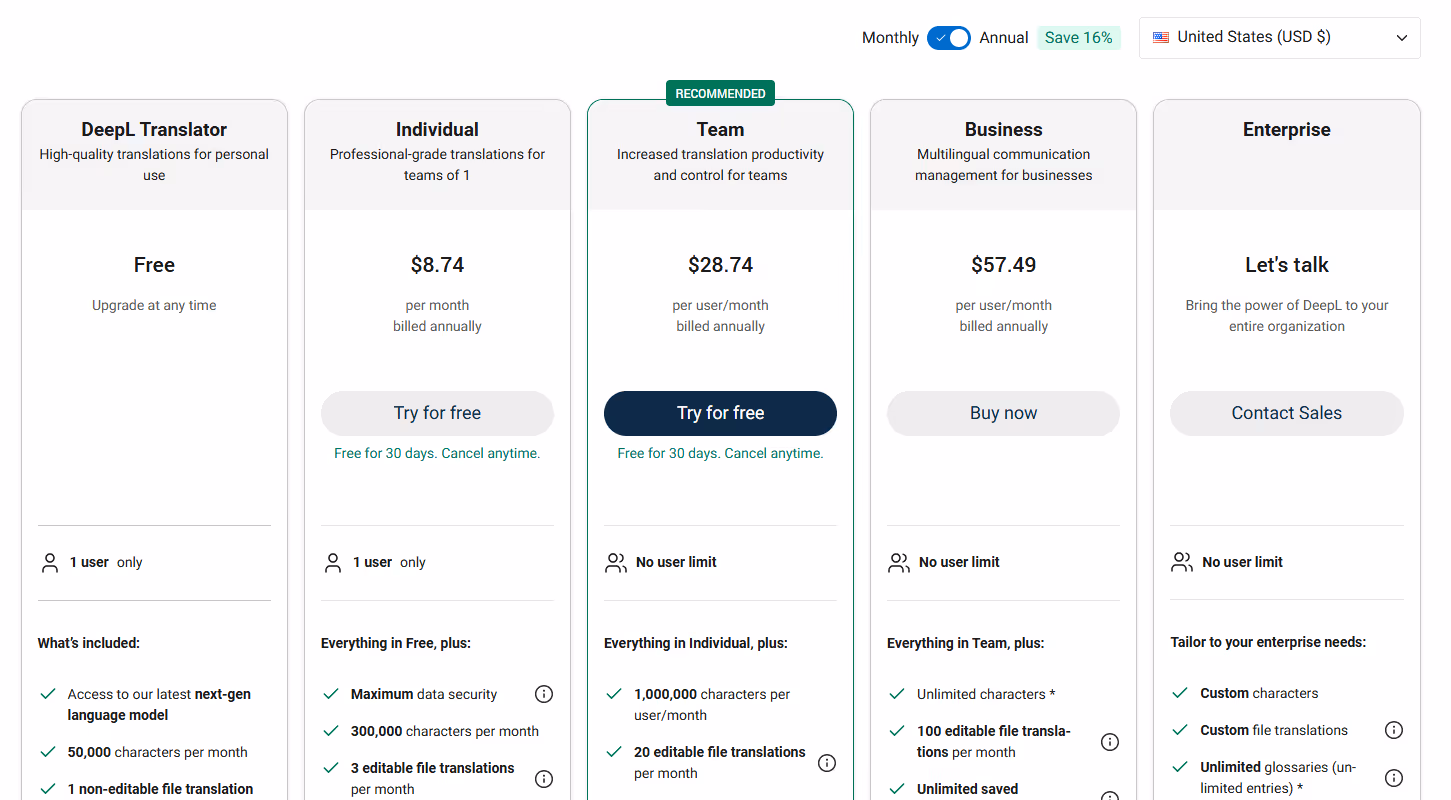
Task: Expand currency selector chevron arrow
Action: [1402, 38]
